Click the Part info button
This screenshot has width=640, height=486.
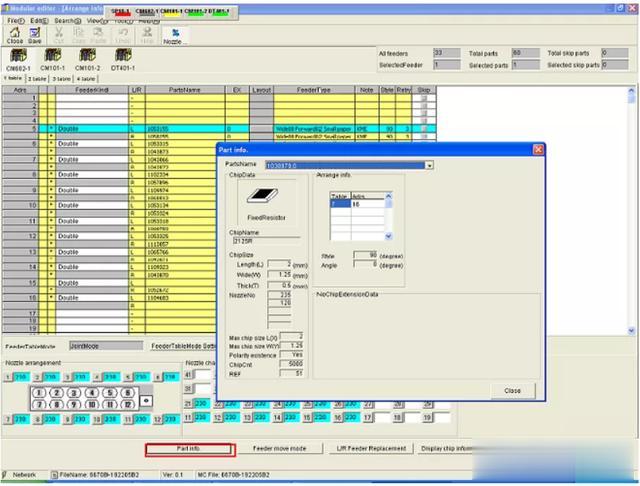tap(189, 448)
